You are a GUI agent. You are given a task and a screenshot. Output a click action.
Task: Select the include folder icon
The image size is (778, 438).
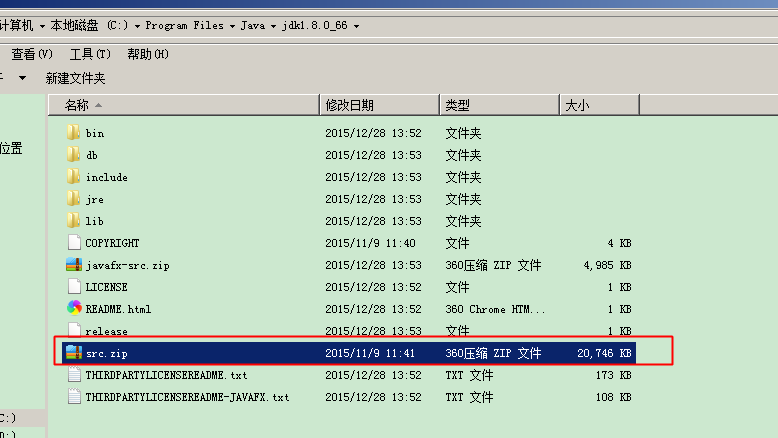pyautogui.click(x=73, y=176)
